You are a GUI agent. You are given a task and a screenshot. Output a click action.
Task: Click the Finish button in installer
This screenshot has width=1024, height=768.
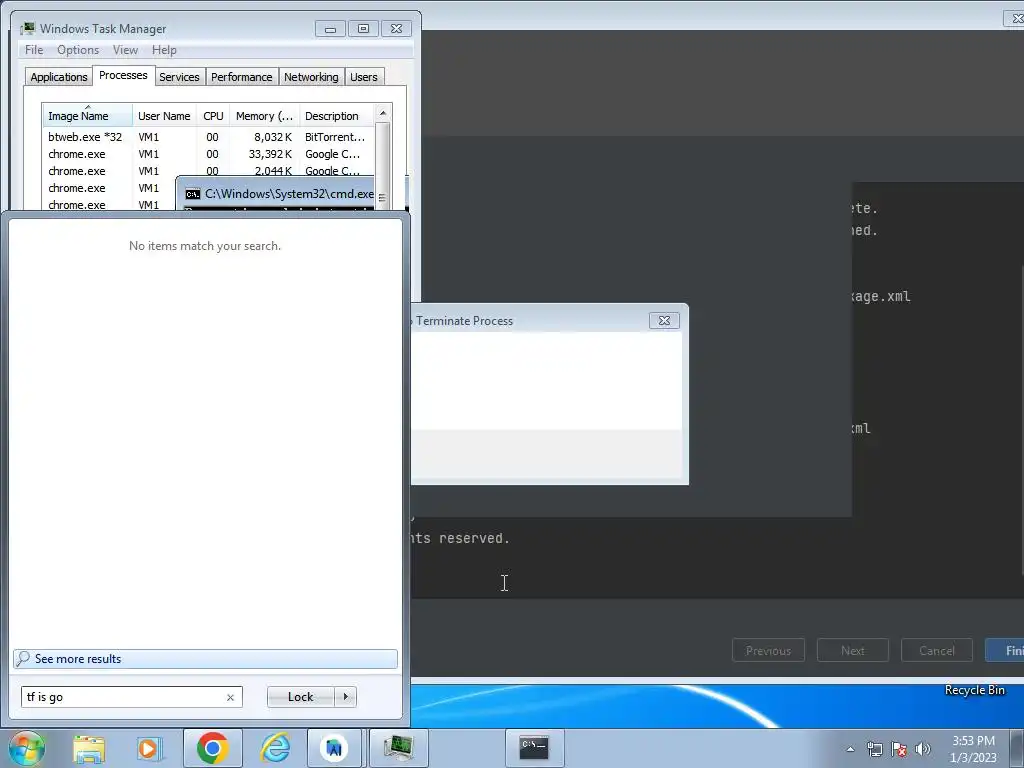[x=1006, y=650]
